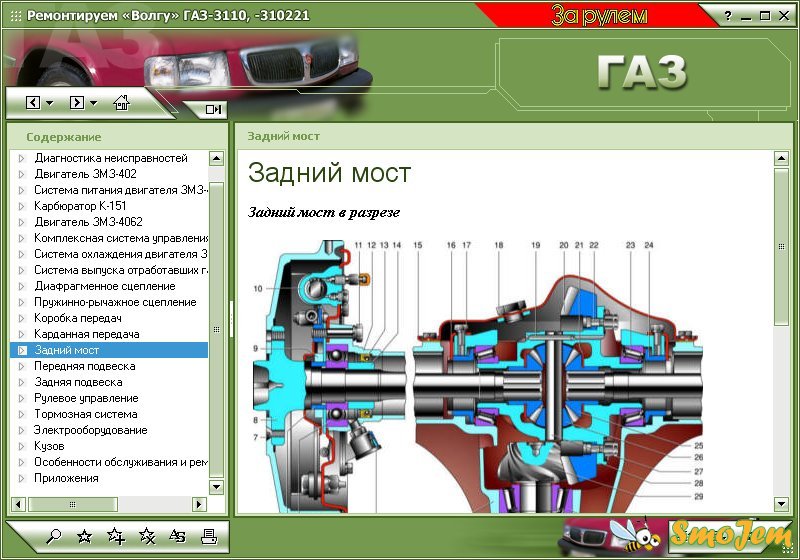
Task: Hide the contents panel toggle icon
Action: click(213, 109)
